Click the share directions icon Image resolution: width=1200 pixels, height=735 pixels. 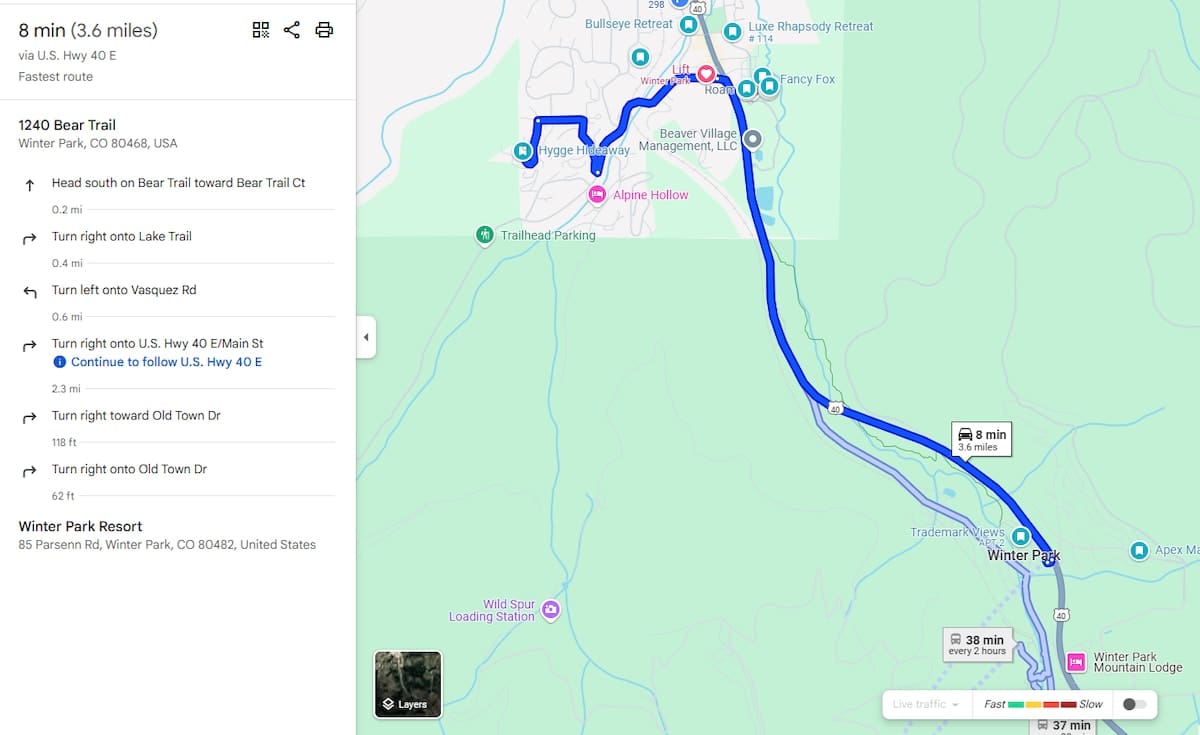click(292, 30)
